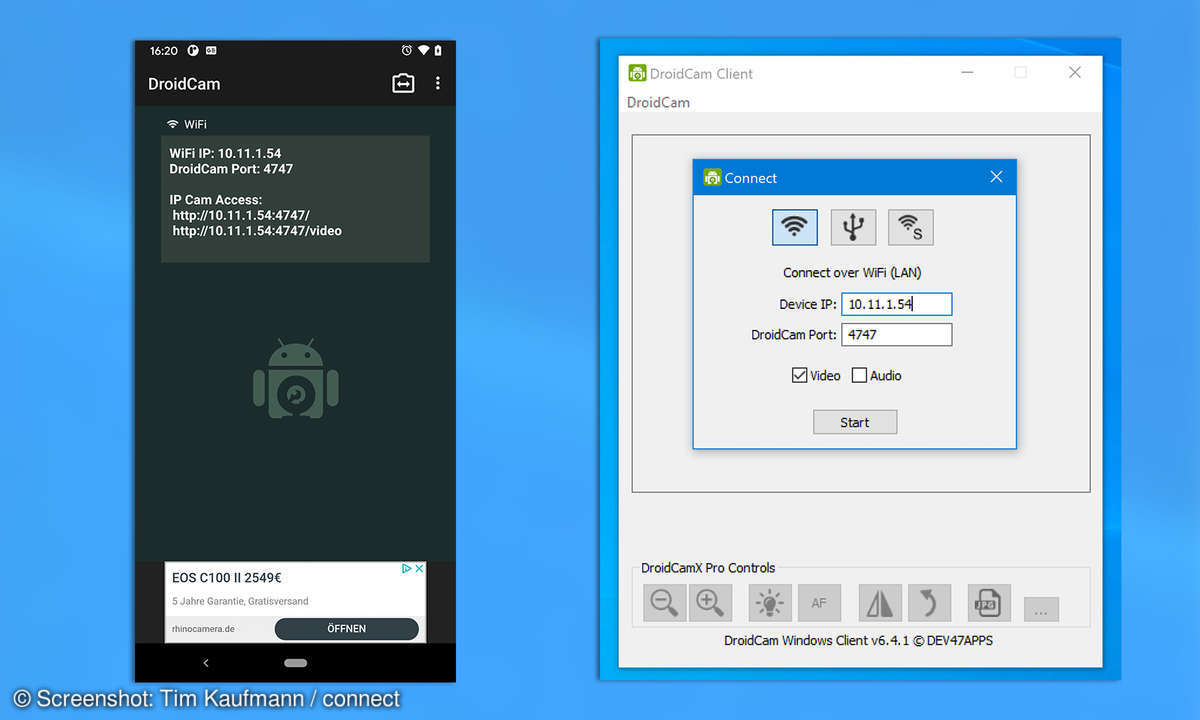Close the Connect dialog

point(996,177)
